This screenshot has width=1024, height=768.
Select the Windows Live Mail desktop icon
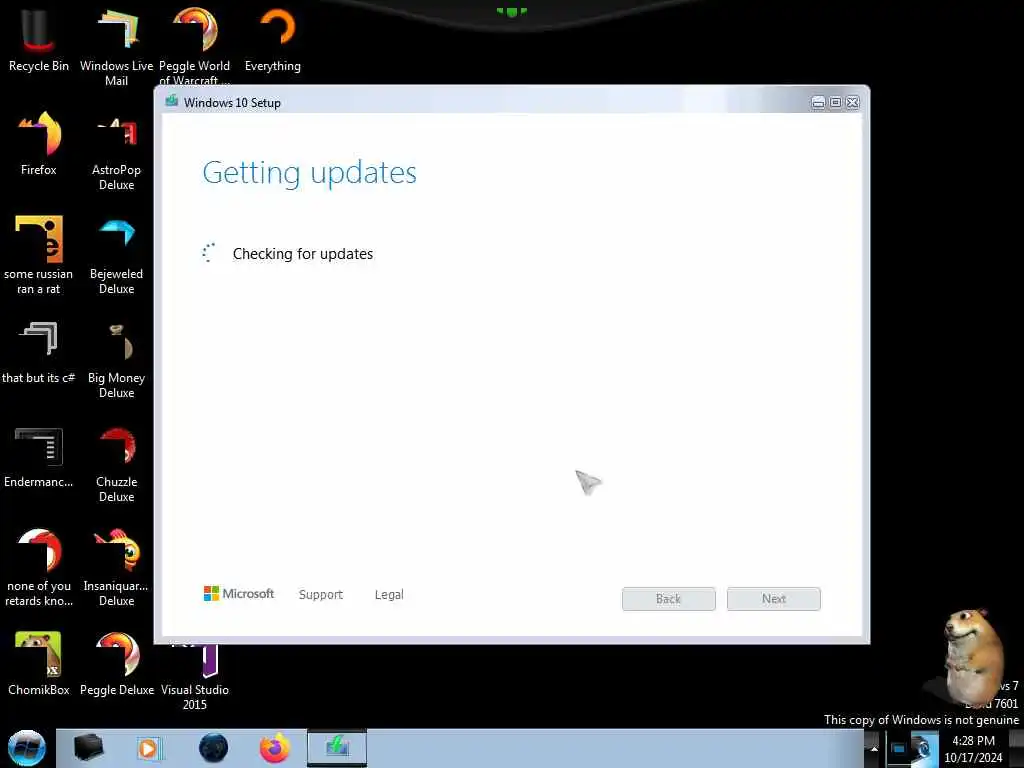click(116, 47)
